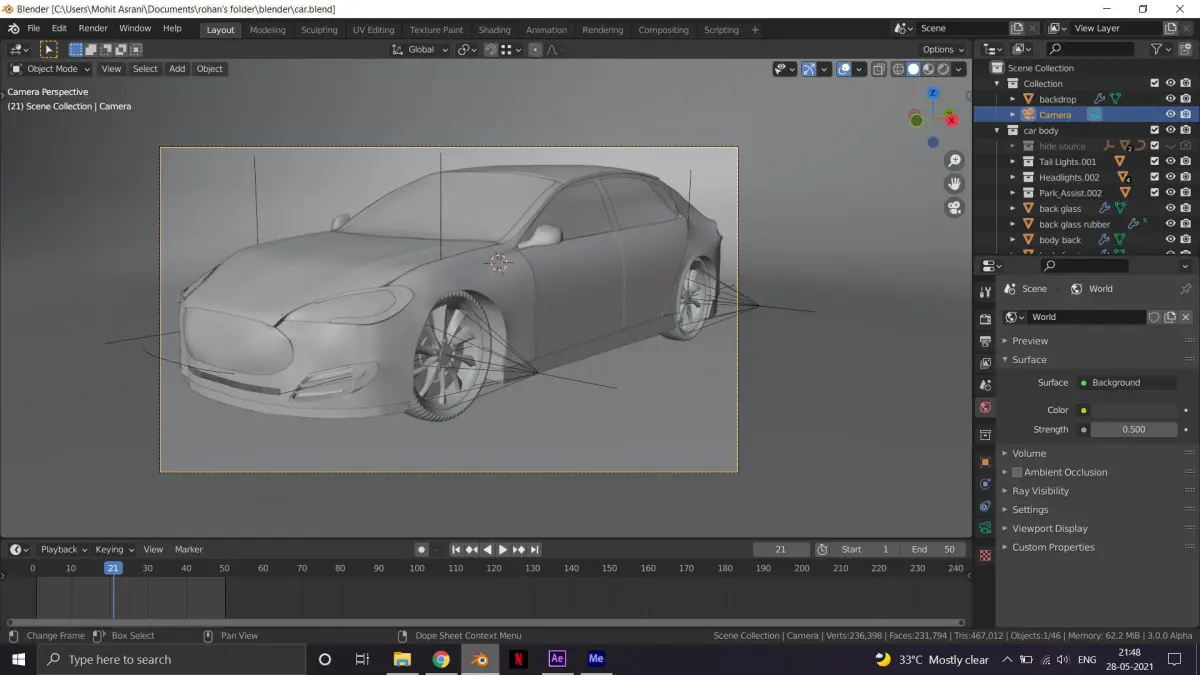Viewport: 1200px width, 675px height.
Task: Open the Render menu
Action: pos(93,28)
